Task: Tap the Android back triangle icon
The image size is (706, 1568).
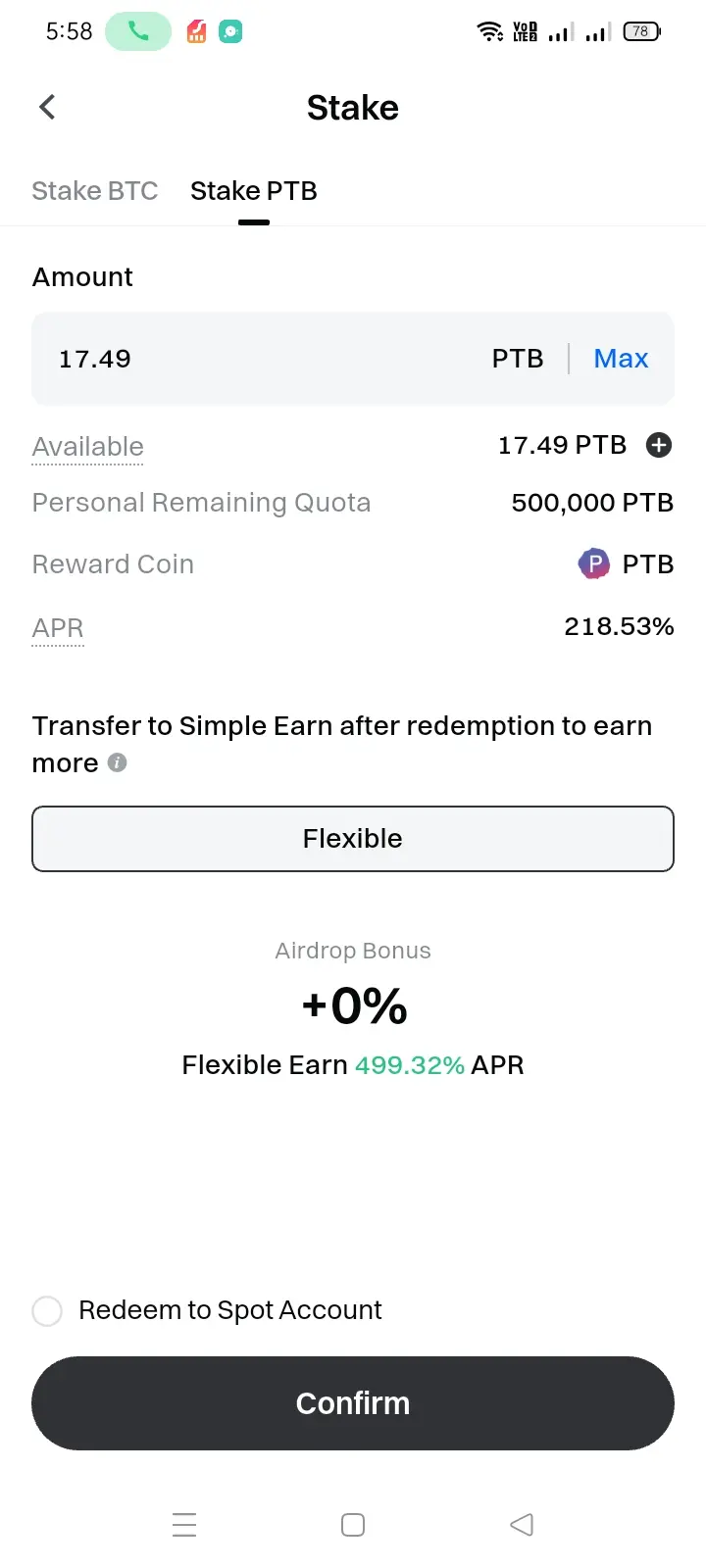Action: coord(522,1525)
